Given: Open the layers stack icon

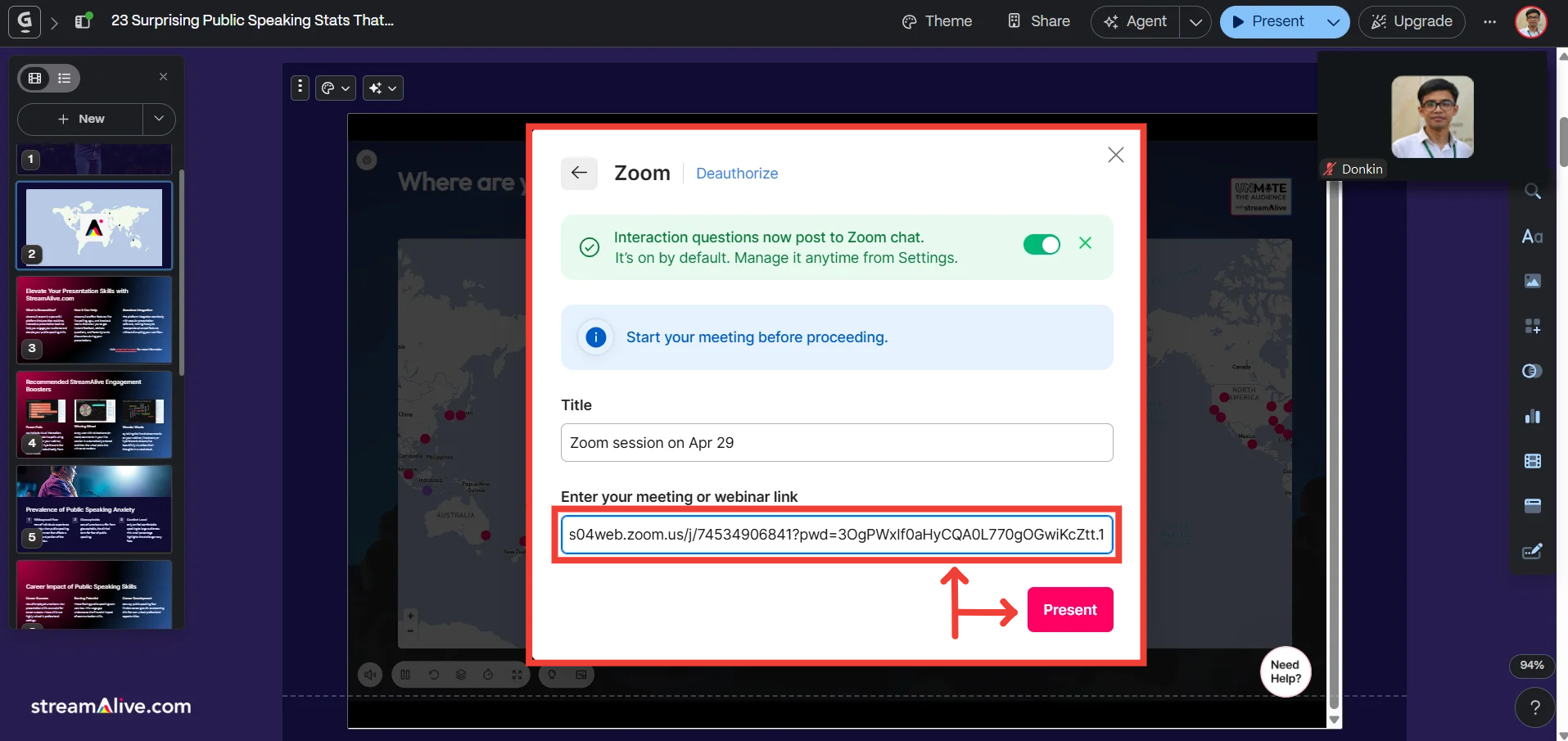Looking at the screenshot, I should [x=461, y=675].
